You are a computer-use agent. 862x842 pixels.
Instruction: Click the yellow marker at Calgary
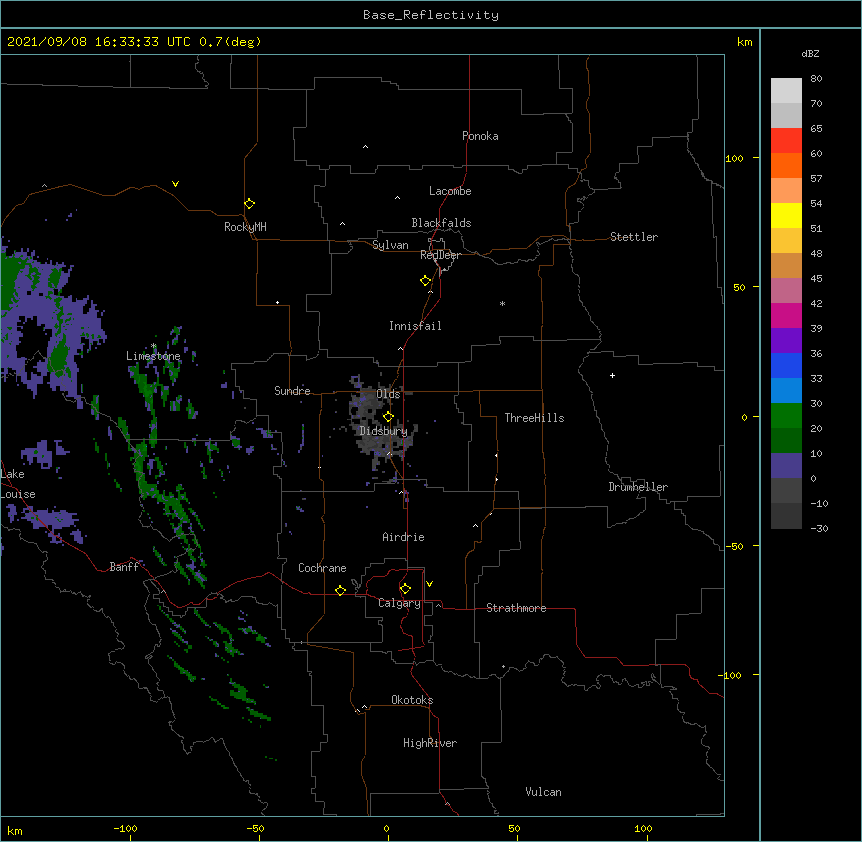tap(405, 589)
